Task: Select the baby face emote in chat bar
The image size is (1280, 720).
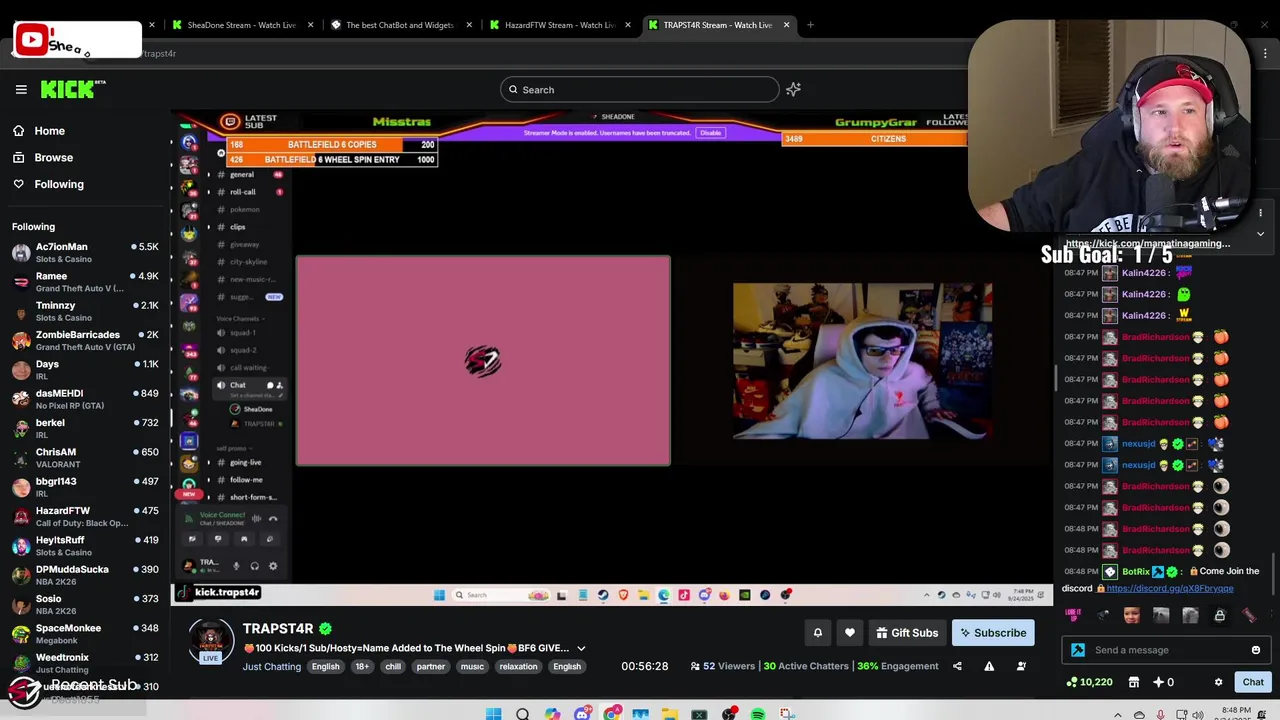Action: [x=1131, y=615]
